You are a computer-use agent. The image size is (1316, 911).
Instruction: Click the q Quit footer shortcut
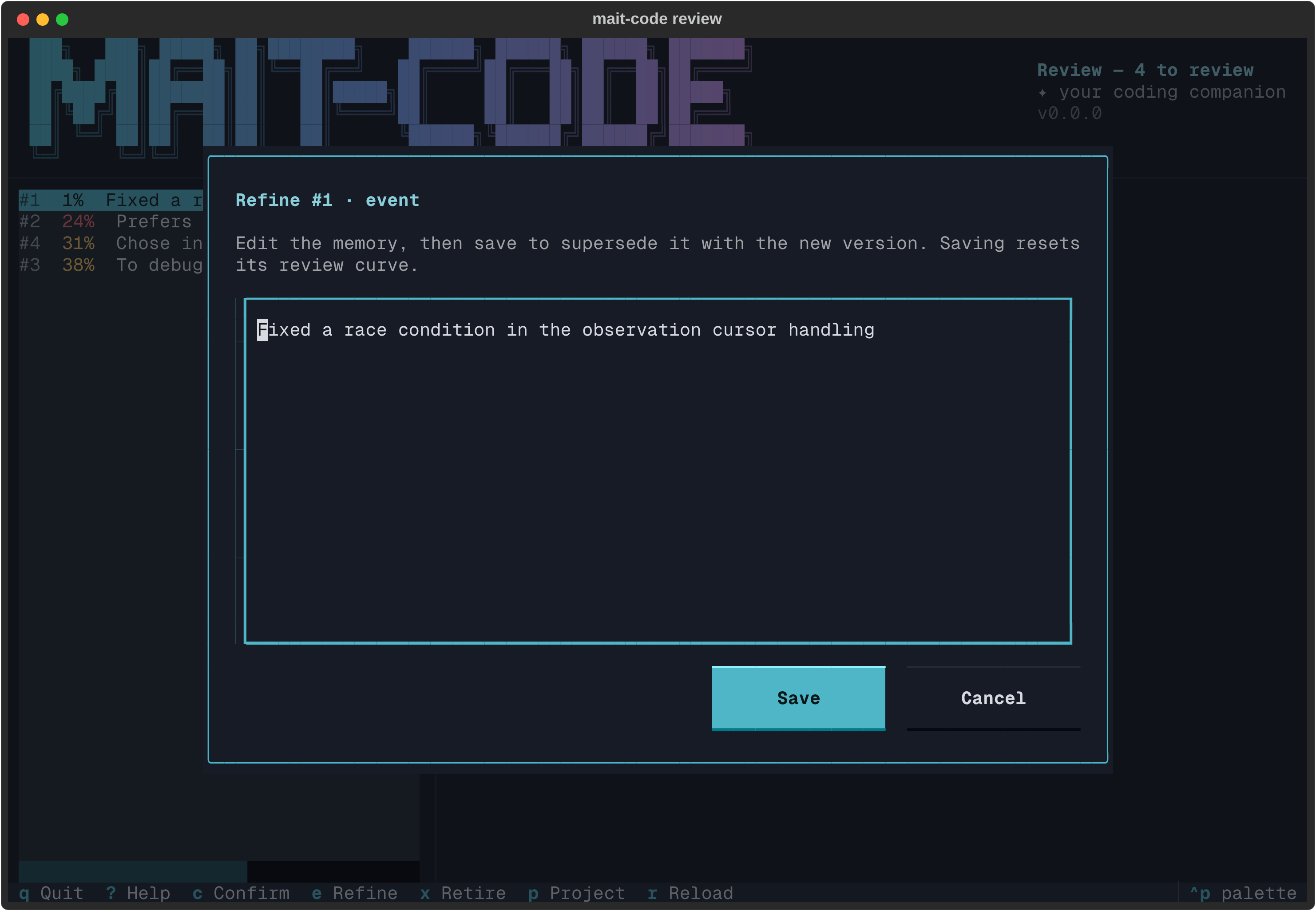[52, 893]
